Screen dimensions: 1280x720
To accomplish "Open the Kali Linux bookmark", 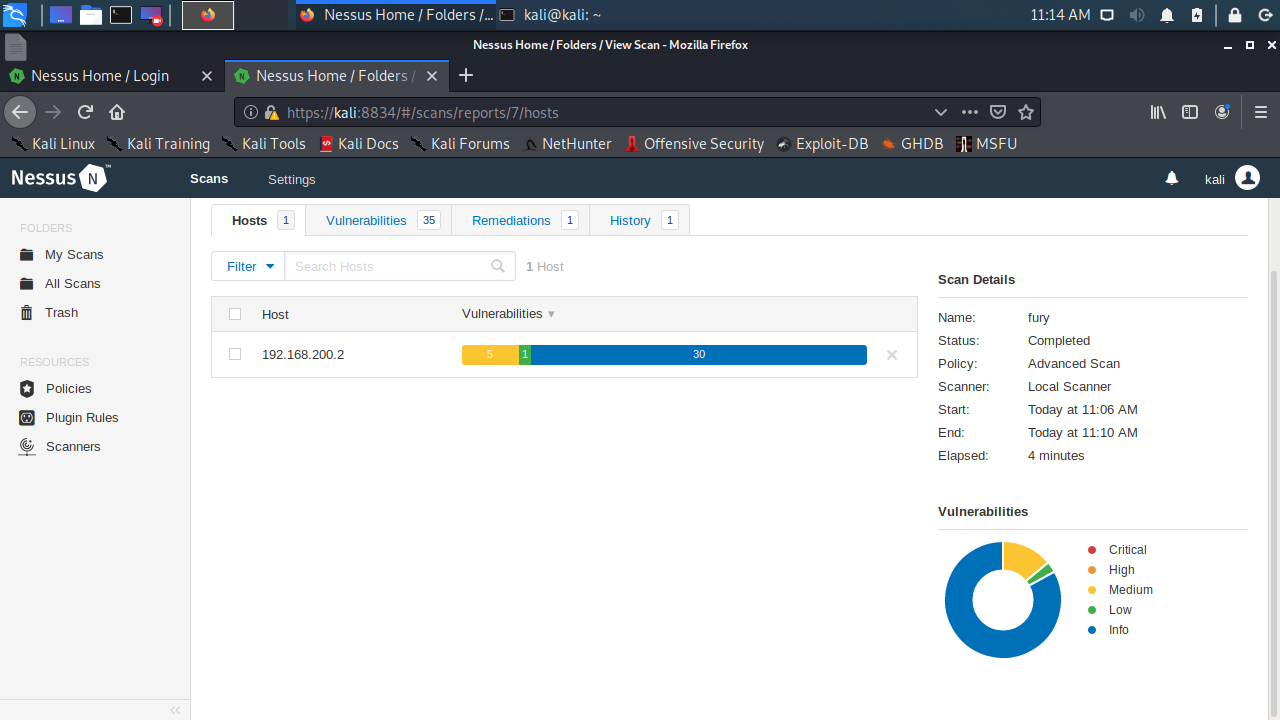I will pyautogui.click(x=53, y=144).
